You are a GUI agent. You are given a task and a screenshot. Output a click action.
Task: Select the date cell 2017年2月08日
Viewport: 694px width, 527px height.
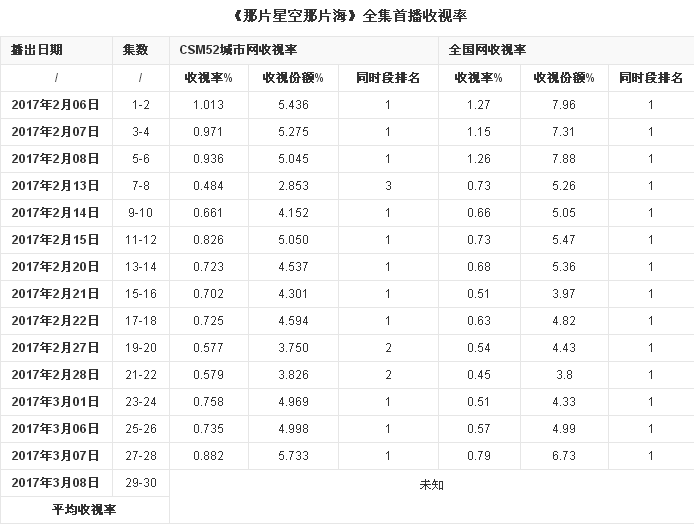tap(55, 159)
